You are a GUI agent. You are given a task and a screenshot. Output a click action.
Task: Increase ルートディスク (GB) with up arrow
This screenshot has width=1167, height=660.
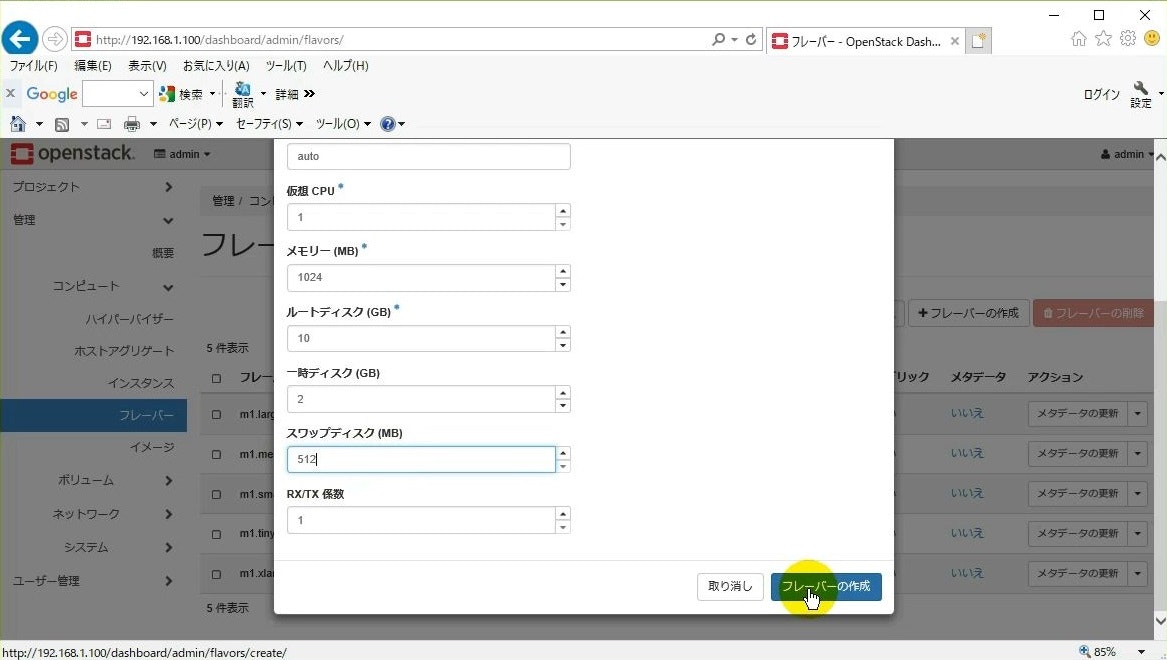[563, 332]
